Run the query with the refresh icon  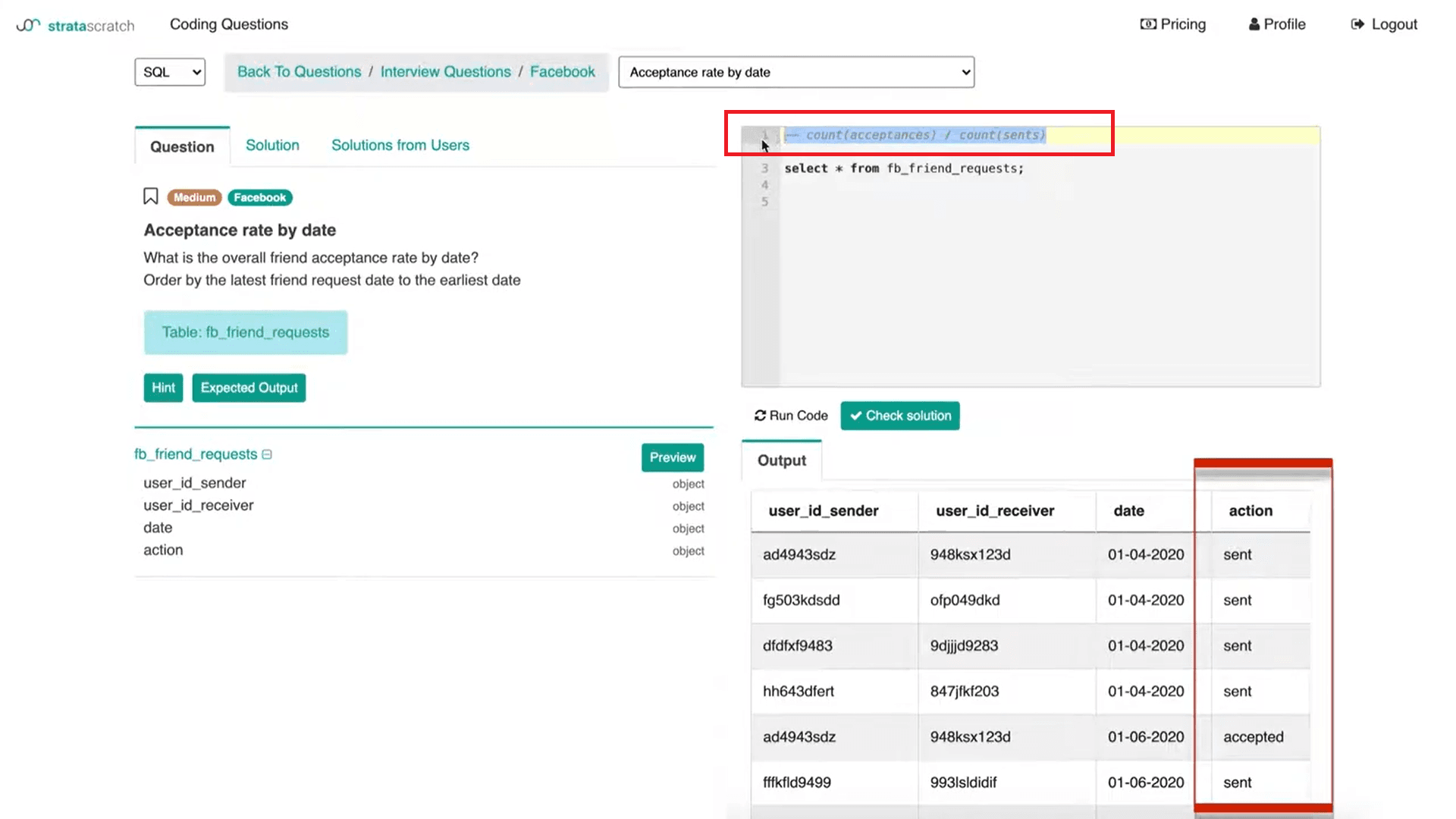[x=761, y=416]
